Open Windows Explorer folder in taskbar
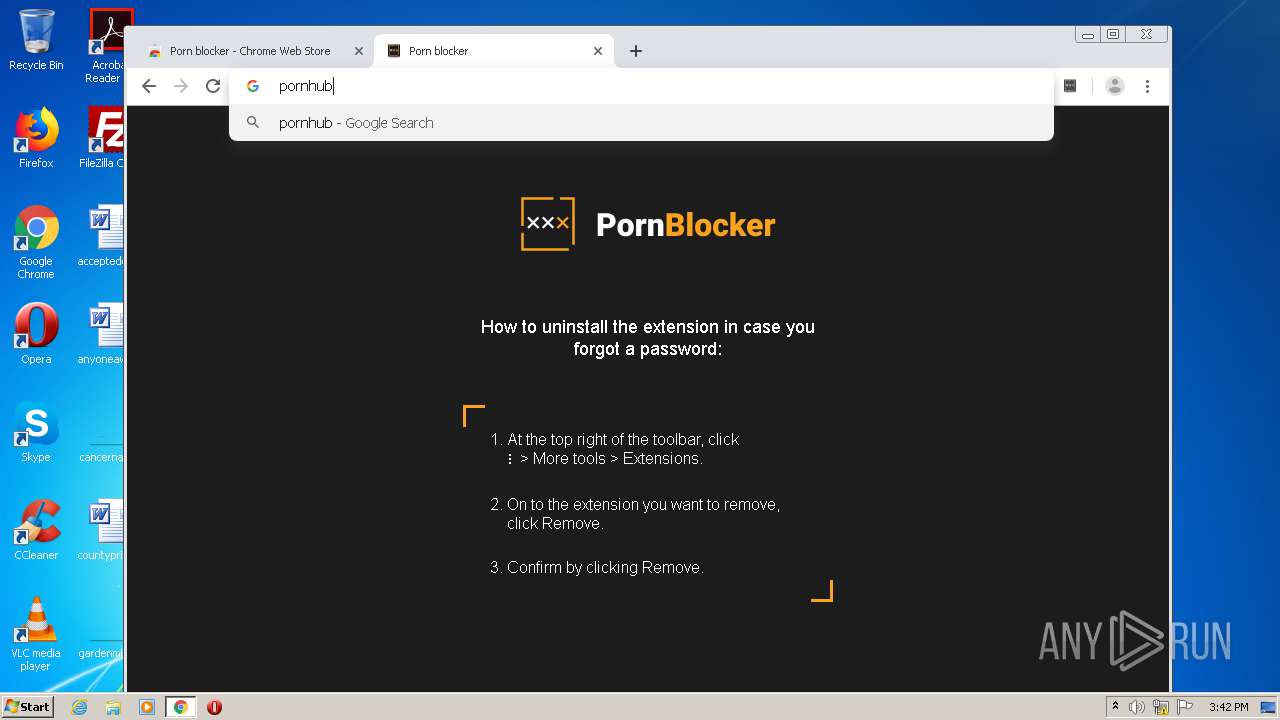 tap(113, 707)
